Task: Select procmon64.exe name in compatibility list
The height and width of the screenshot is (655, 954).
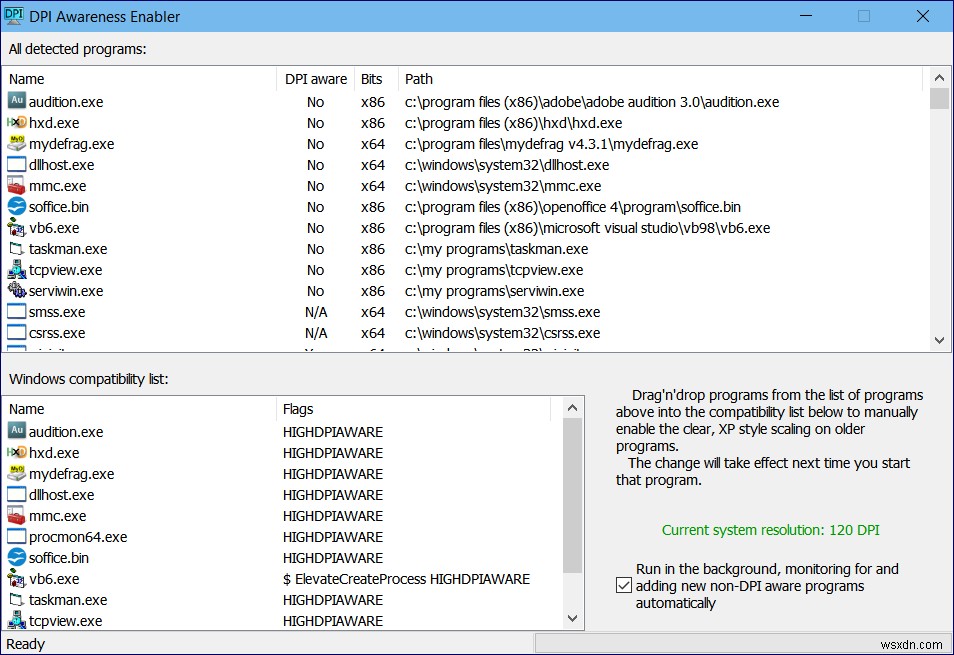Action: 78,537
